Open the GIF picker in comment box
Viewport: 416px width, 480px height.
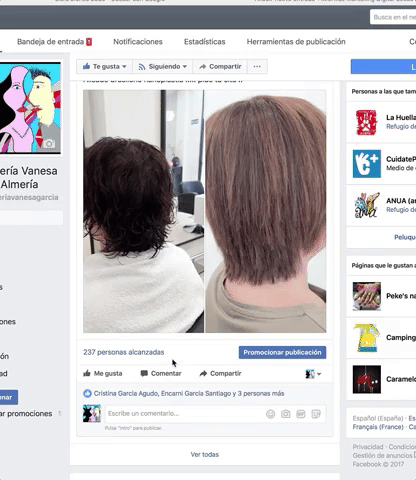301,414
